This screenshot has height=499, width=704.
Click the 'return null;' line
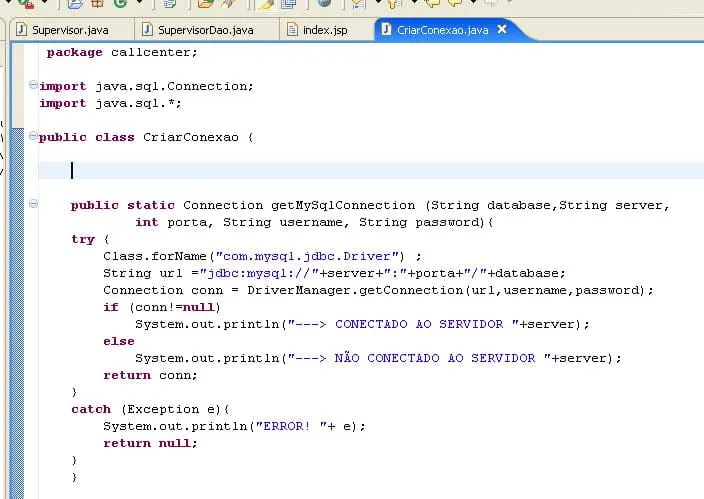(x=150, y=443)
